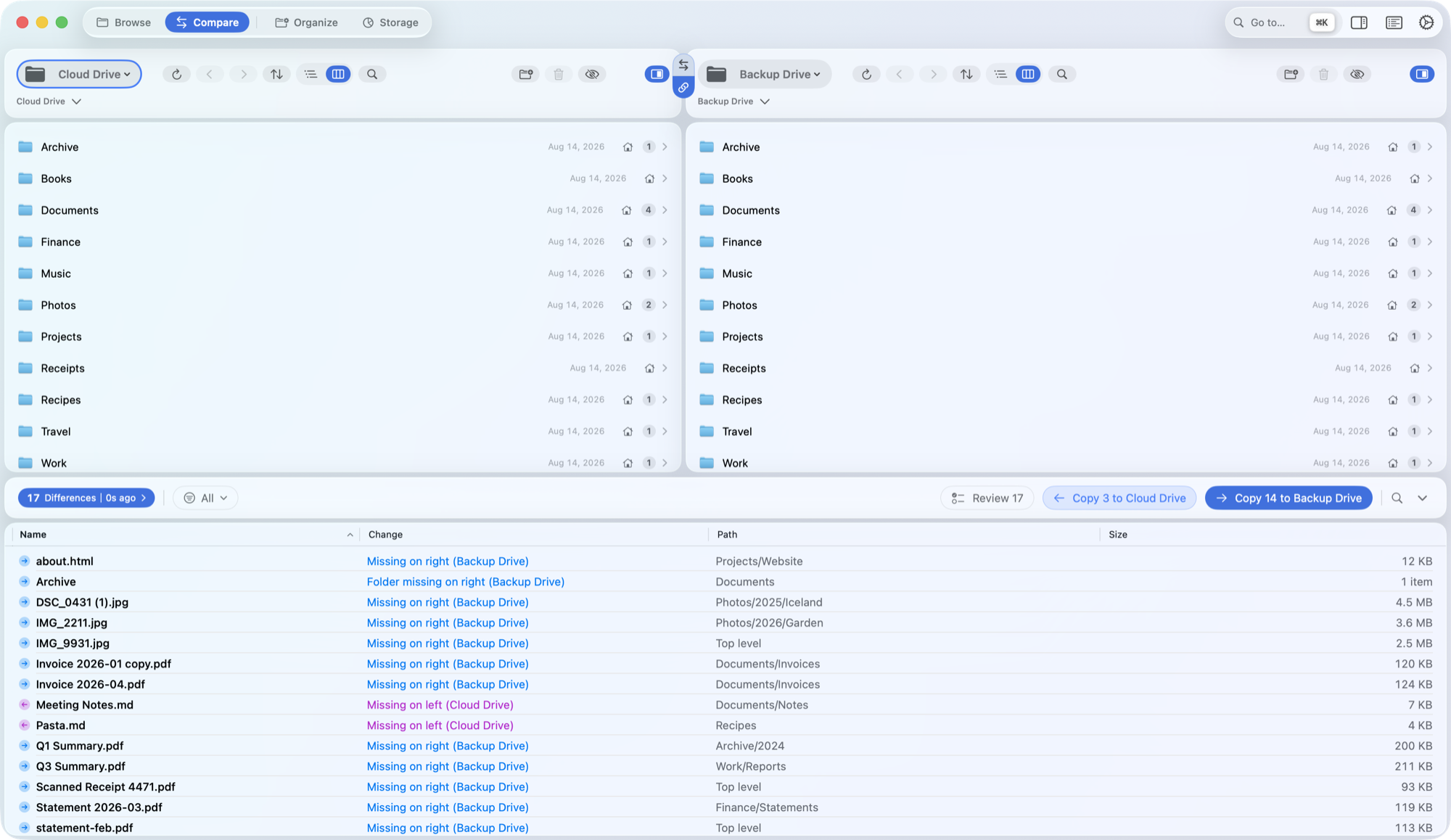Click Review 17 button
1451x840 pixels.
click(x=987, y=498)
